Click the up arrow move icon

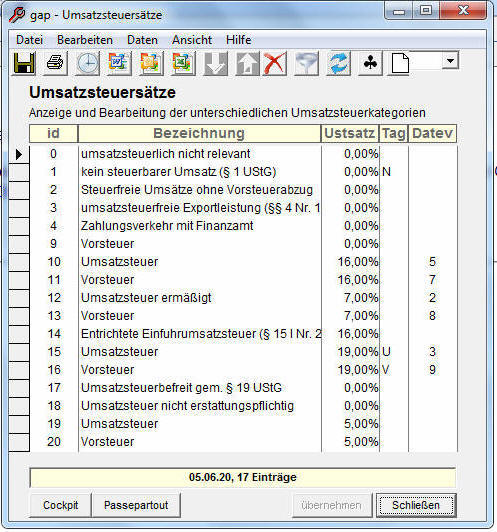247,63
